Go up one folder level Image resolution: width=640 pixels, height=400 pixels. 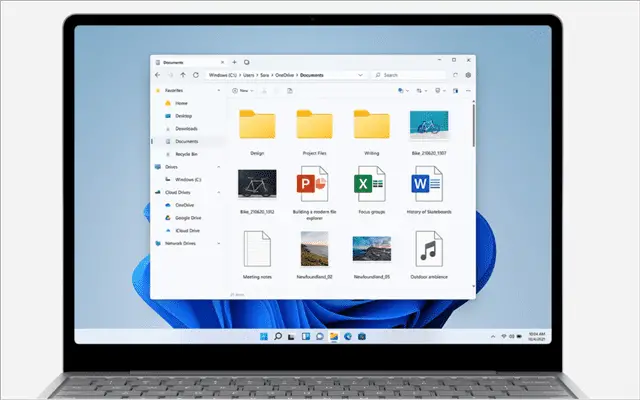pos(183,75)
